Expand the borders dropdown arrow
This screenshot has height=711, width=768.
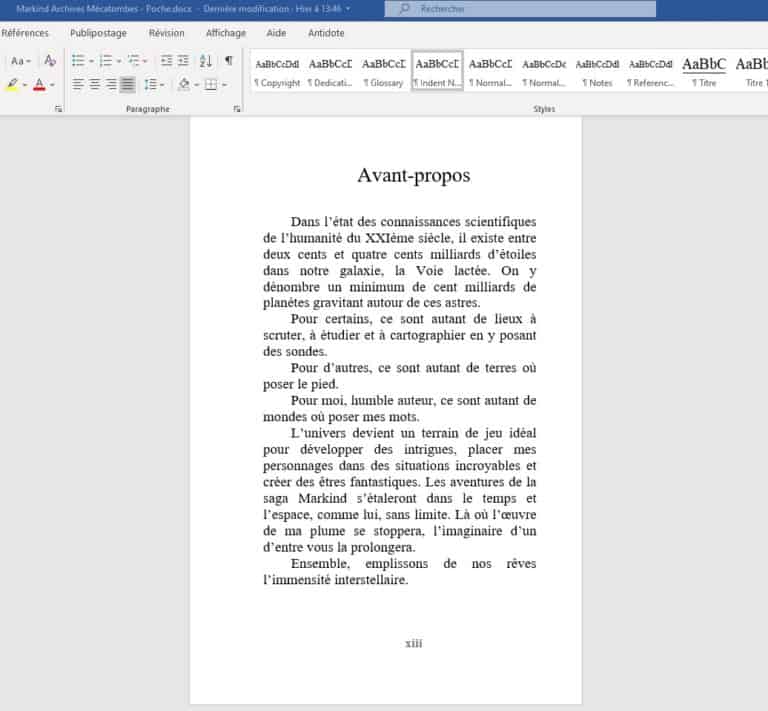223,85
